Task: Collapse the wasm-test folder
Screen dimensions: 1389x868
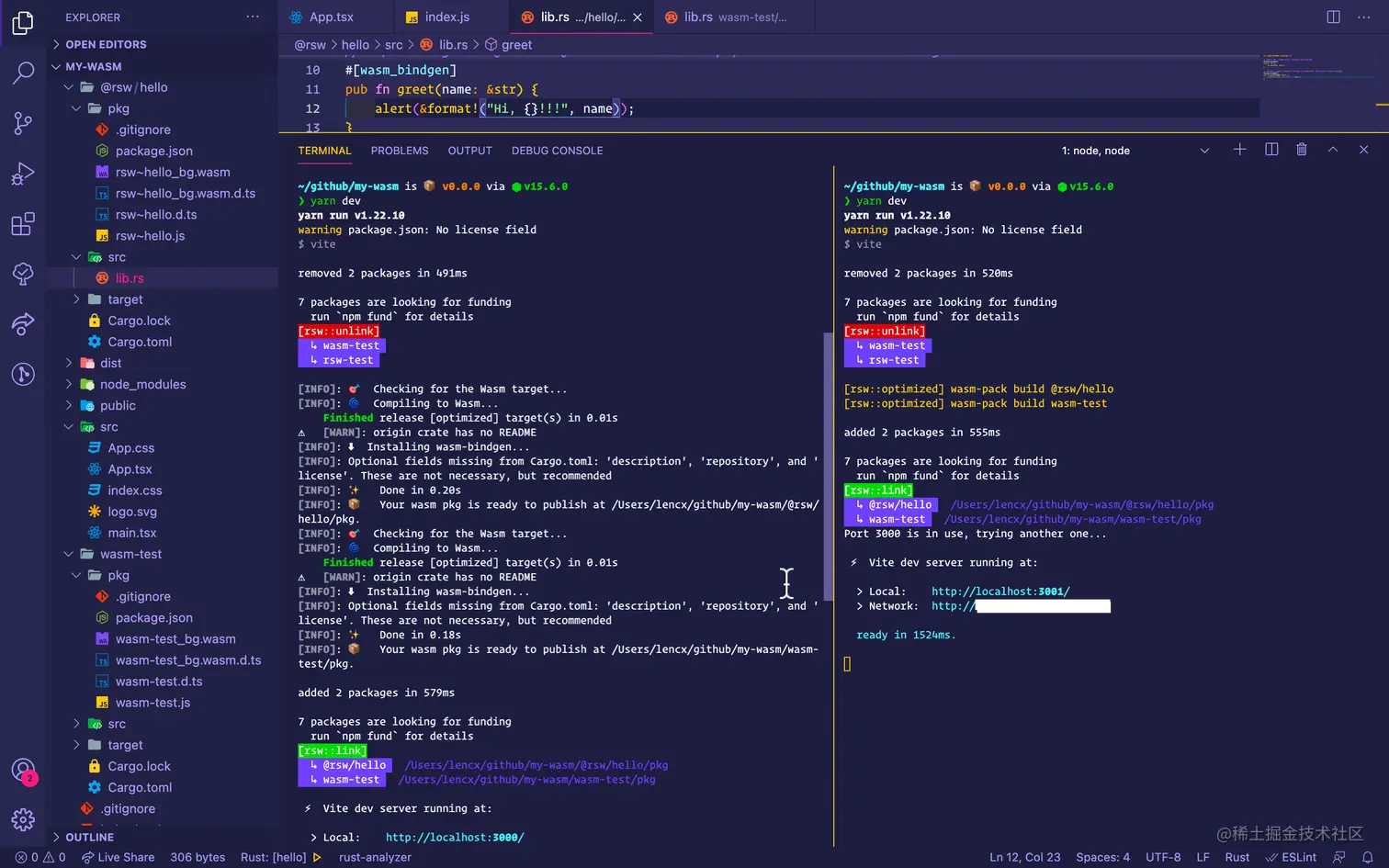Action: click(163, 554)
